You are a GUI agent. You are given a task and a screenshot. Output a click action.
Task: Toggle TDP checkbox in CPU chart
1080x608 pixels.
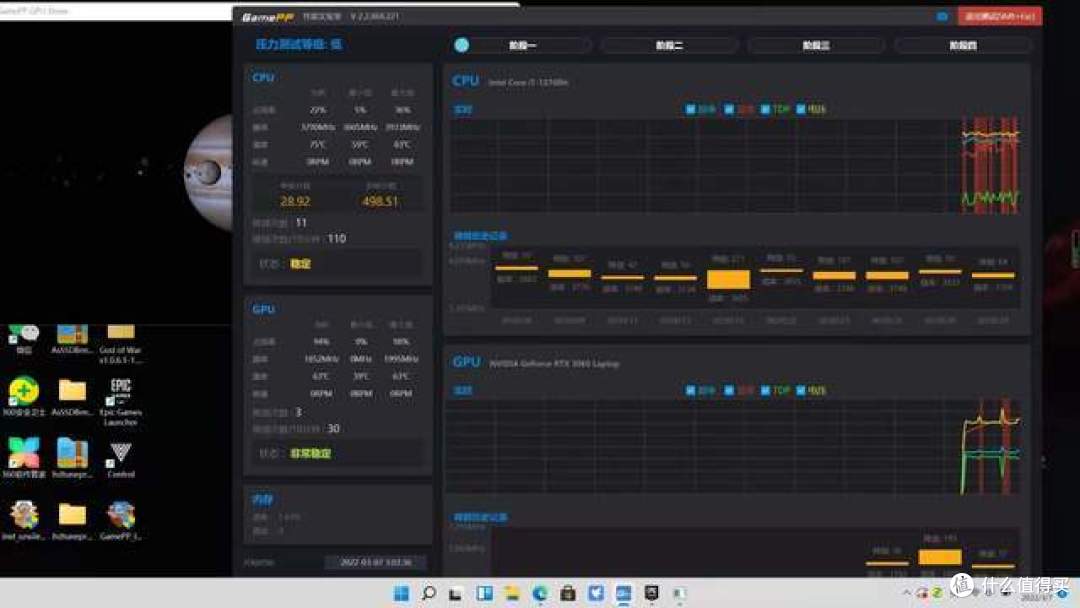coord(766,110)
